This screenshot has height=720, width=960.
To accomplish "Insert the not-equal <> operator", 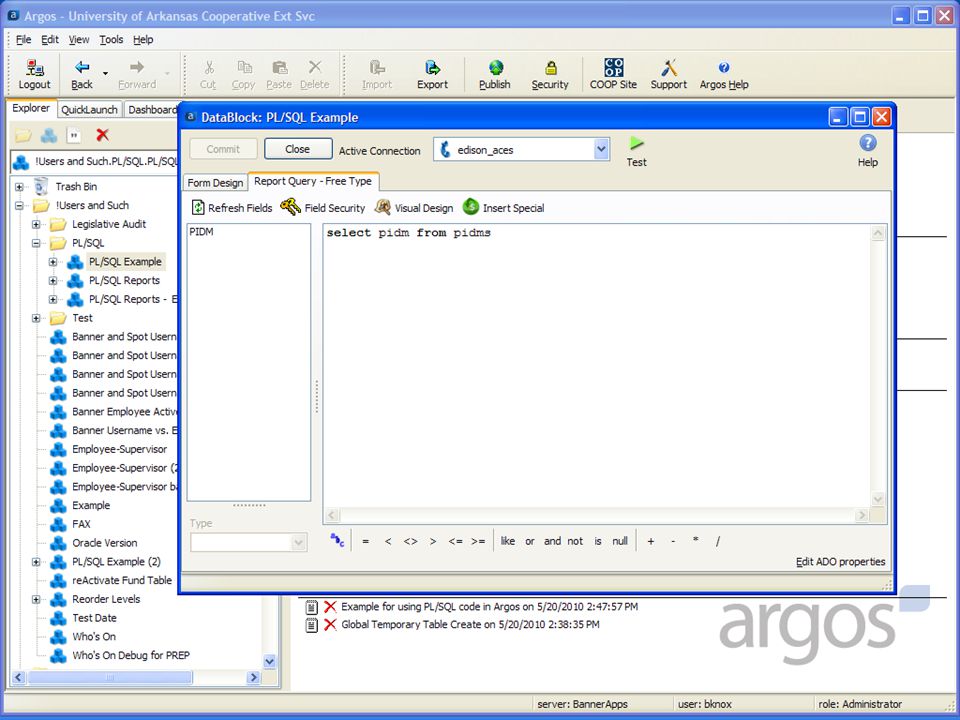I will (410, 541).
